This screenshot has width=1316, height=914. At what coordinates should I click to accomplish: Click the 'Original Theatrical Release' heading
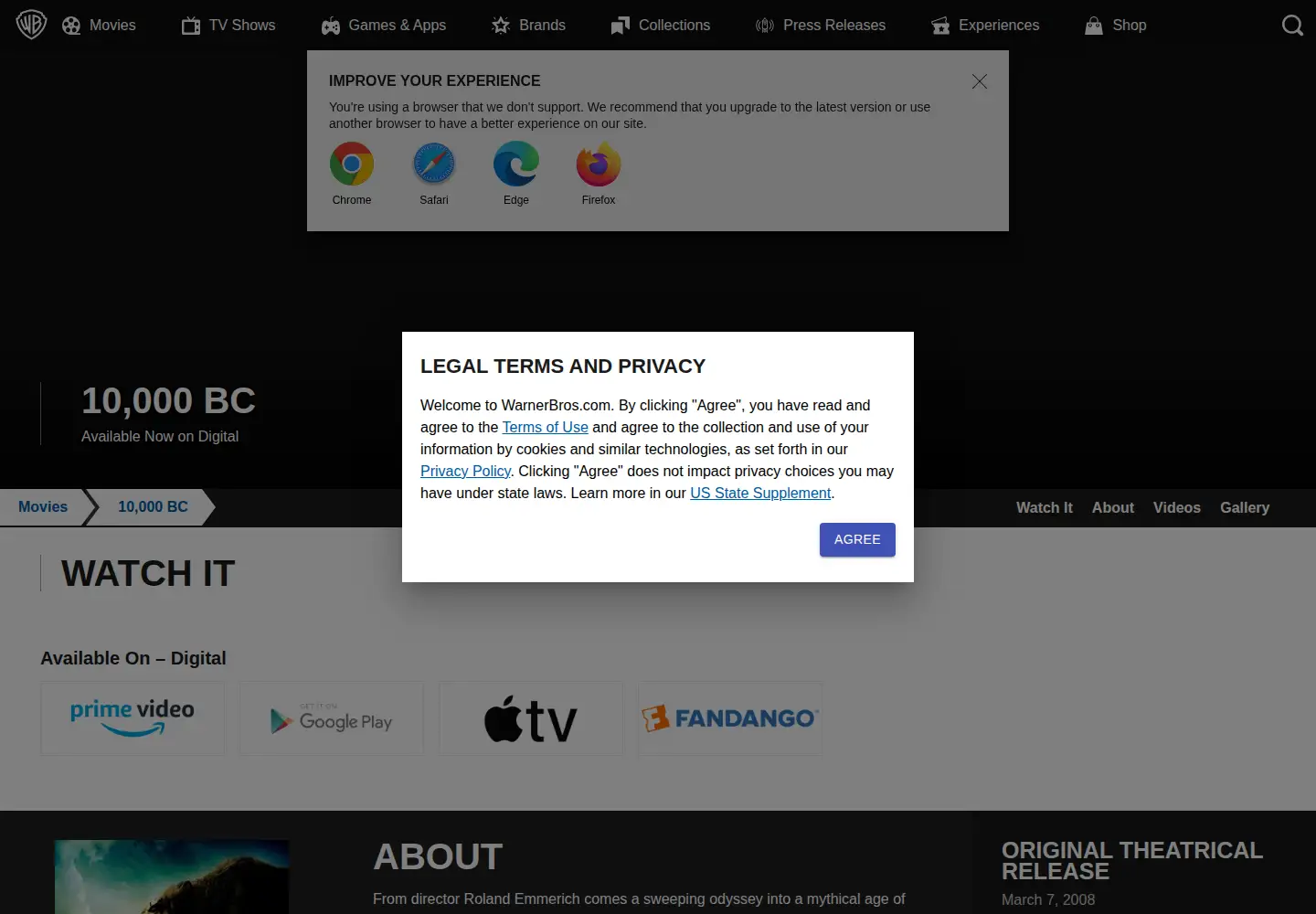[1132, 861]
